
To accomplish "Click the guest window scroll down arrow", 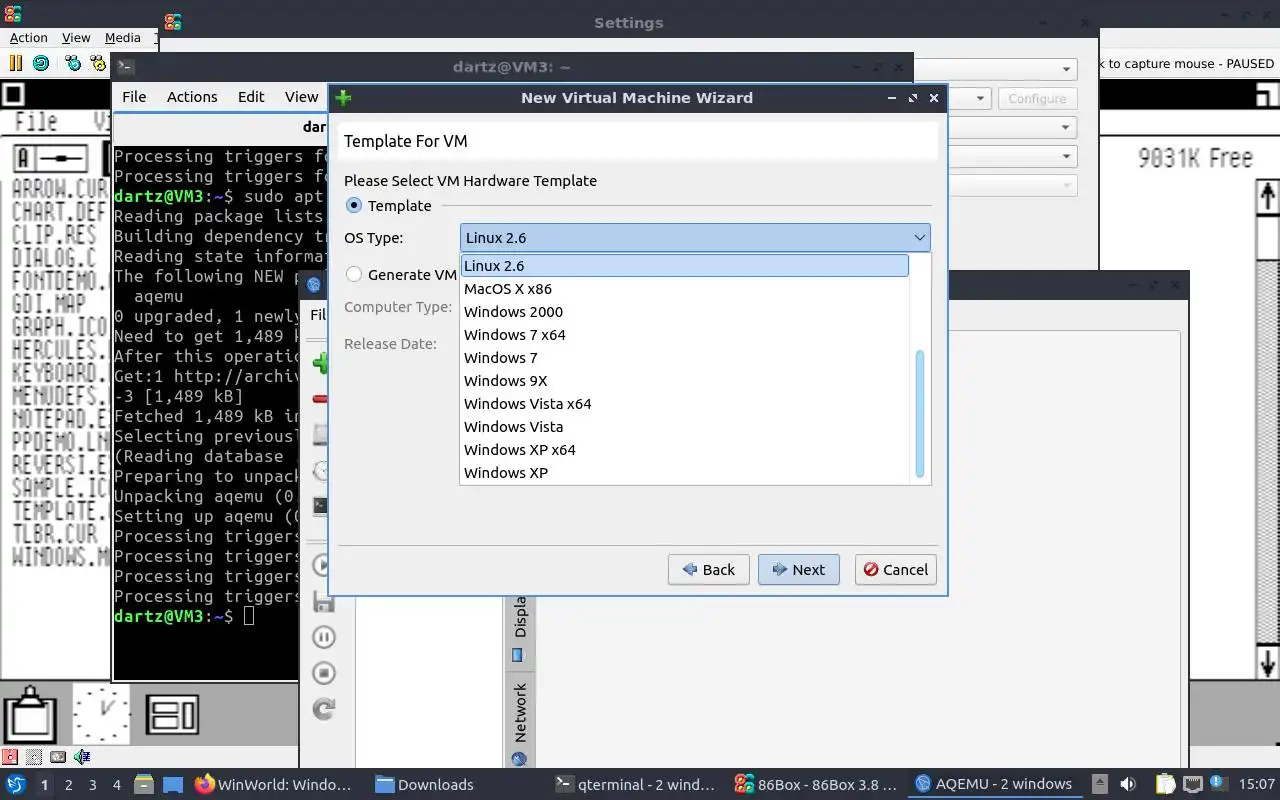I will 1267,663.
